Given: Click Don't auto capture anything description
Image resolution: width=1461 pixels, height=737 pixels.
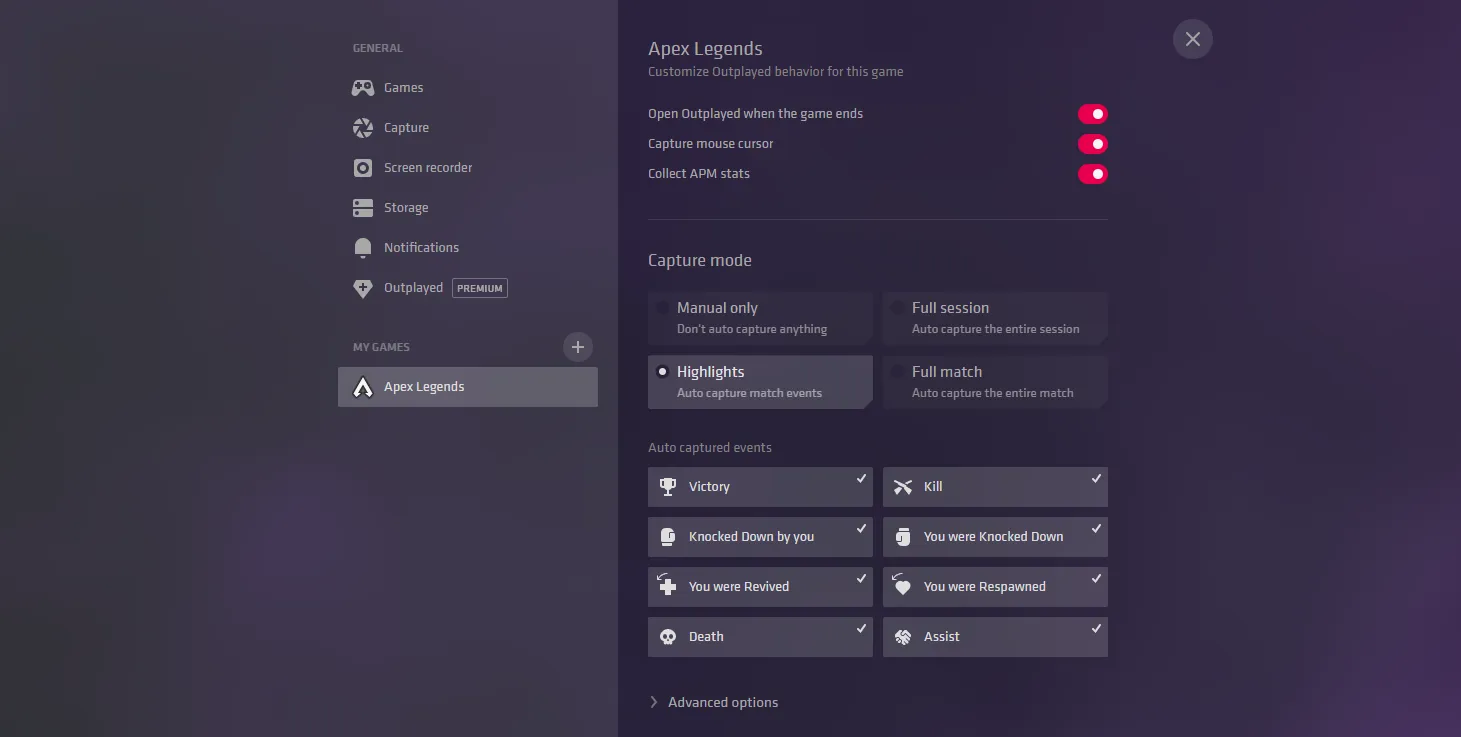Looking at the screenshot, I should pos(752,329).
